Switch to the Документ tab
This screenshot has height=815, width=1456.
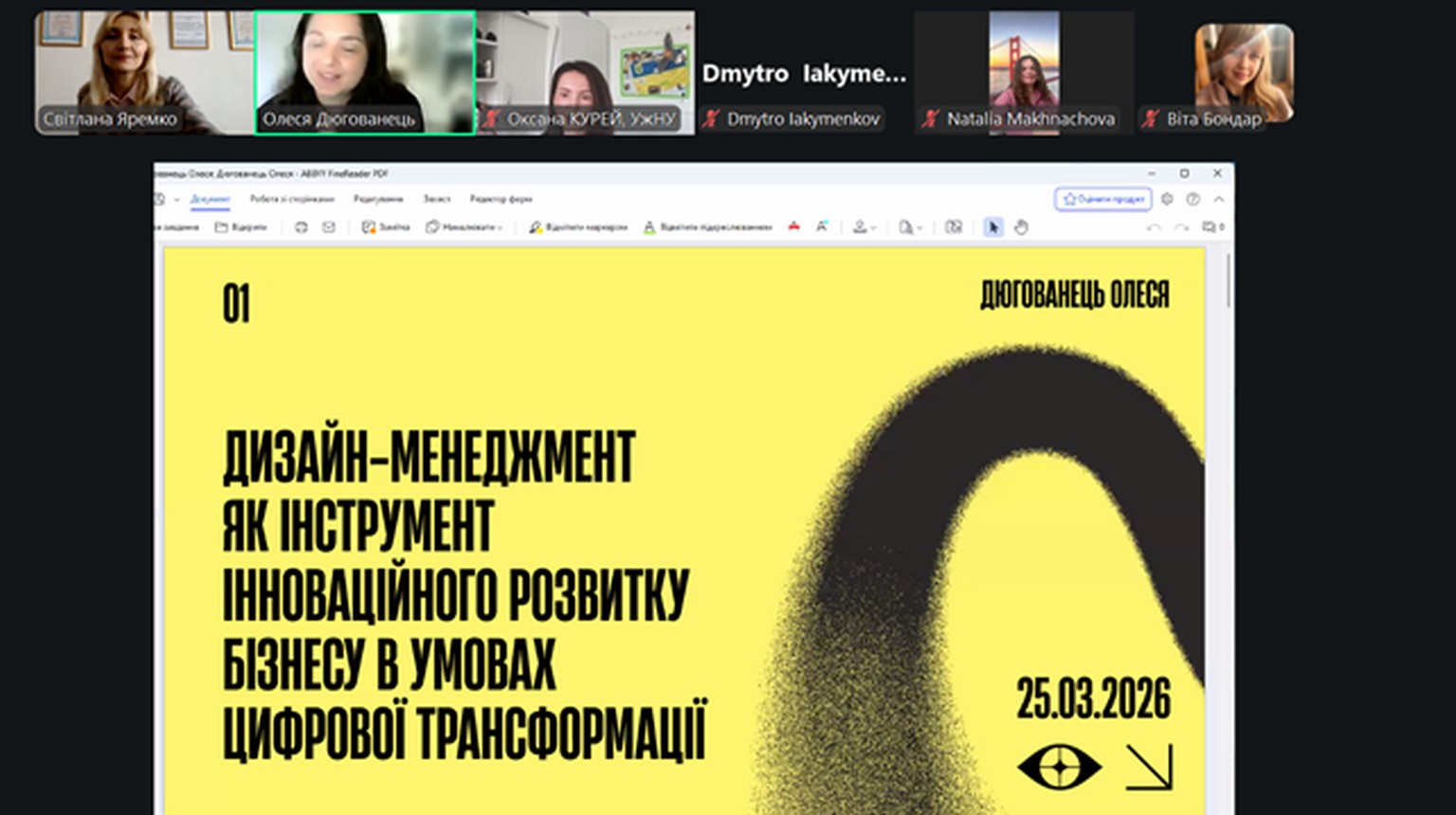pos(209,199)
